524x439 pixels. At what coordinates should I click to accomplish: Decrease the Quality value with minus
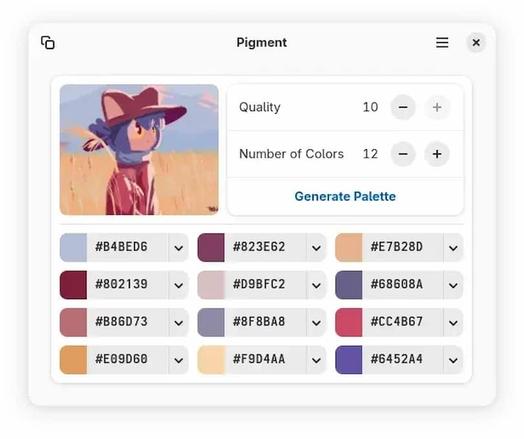click(x=403, y=107)
